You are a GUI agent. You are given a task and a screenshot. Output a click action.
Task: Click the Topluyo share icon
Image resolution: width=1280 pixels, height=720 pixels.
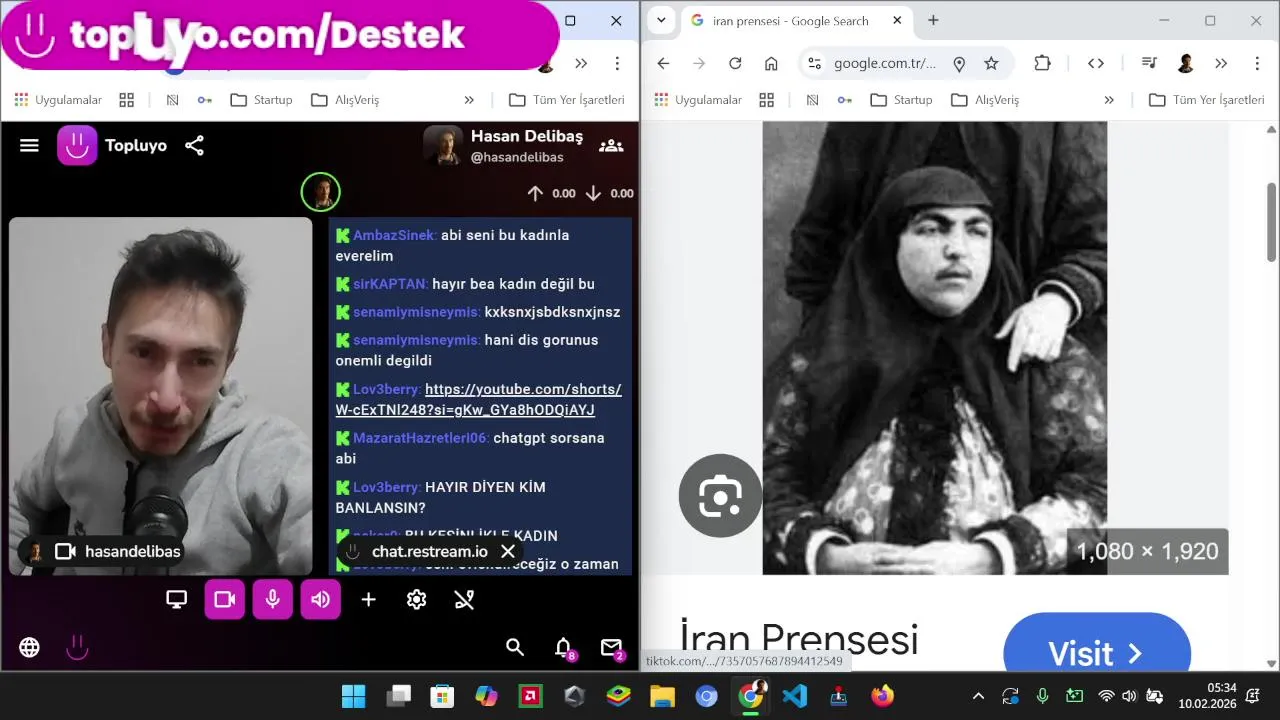coord(194,146)
